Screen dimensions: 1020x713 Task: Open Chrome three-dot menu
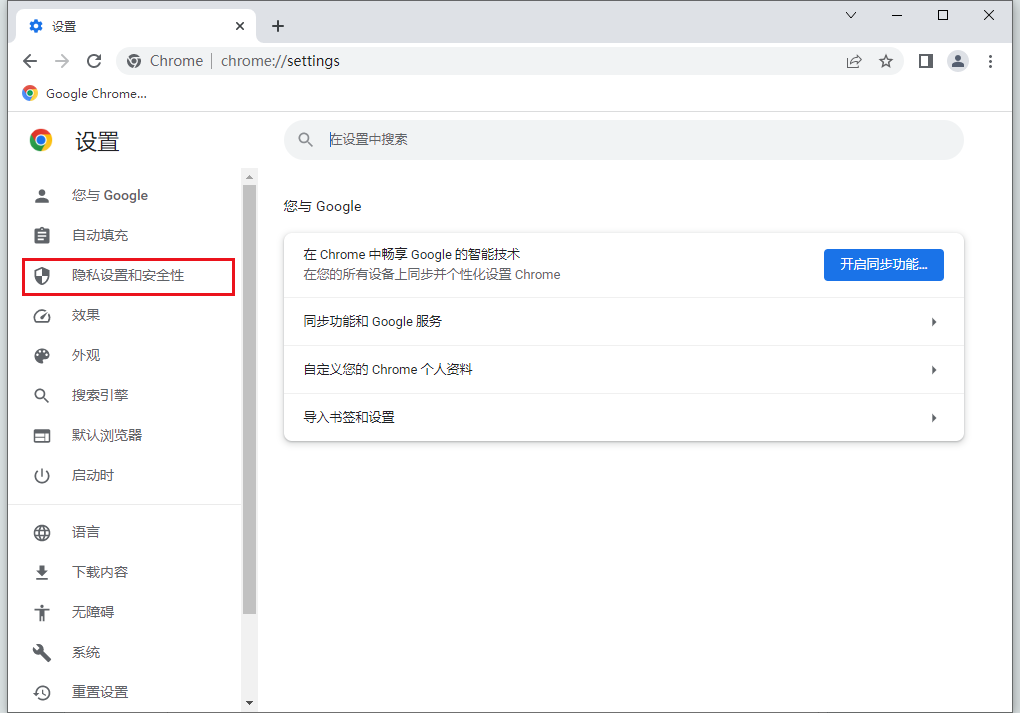click(990, 61)
